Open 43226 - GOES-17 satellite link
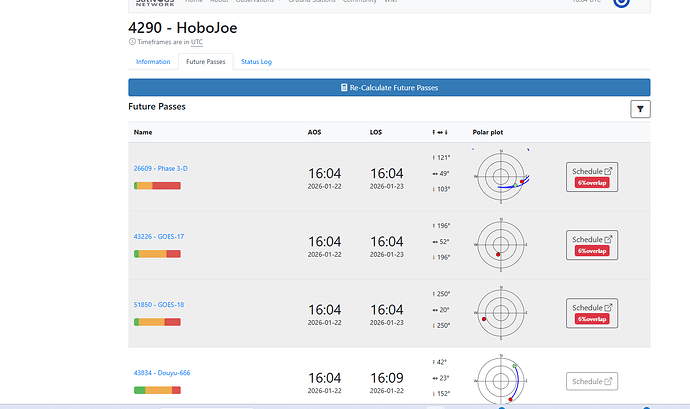This screenshot has height=409, width=690. pyautogui.click(x=159, y=237)
